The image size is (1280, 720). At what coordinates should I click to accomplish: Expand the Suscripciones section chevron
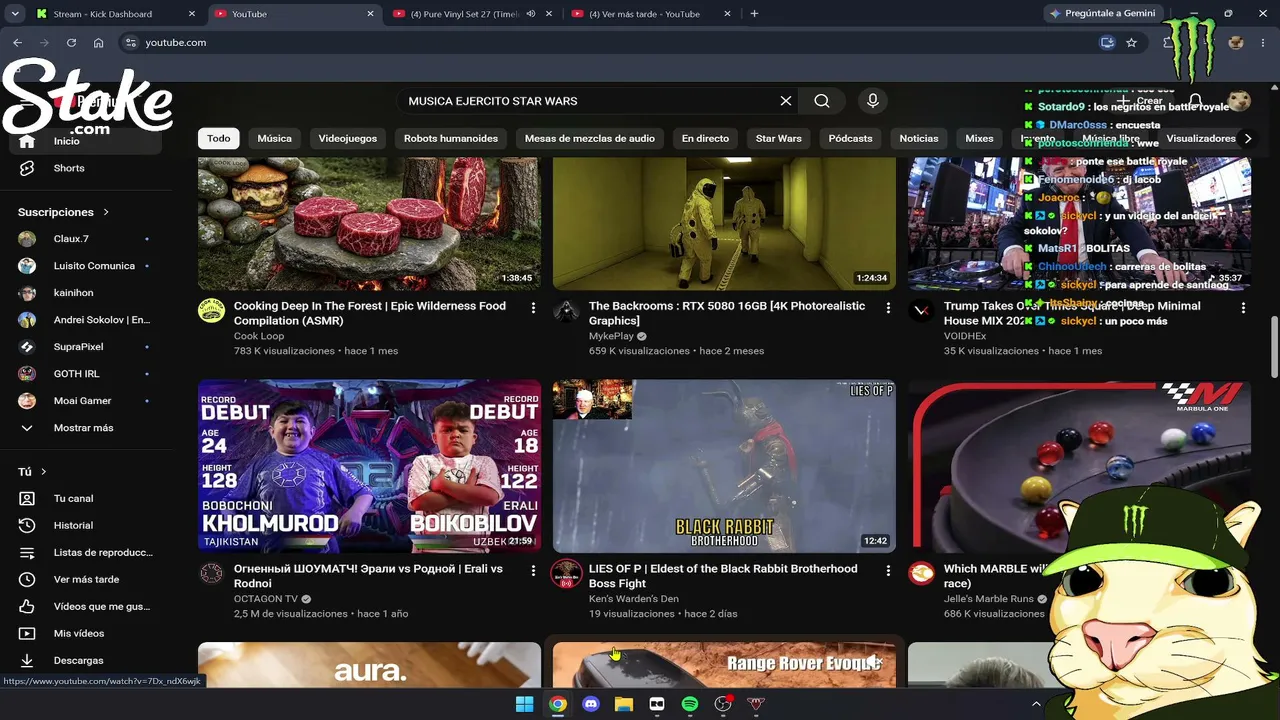click(106, 212)
